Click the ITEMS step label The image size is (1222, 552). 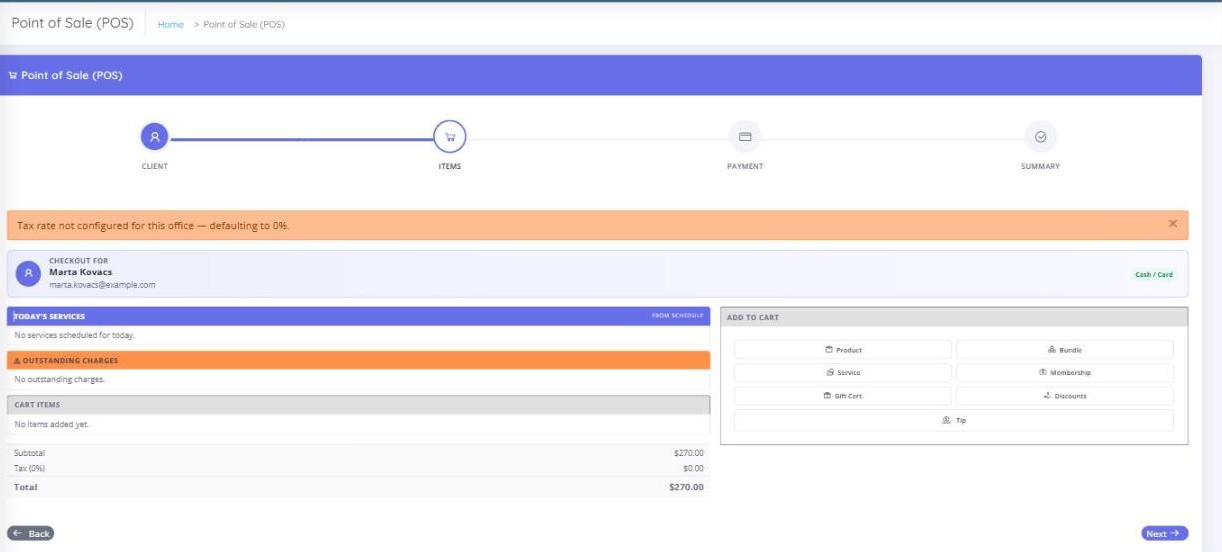coord(450,166)
